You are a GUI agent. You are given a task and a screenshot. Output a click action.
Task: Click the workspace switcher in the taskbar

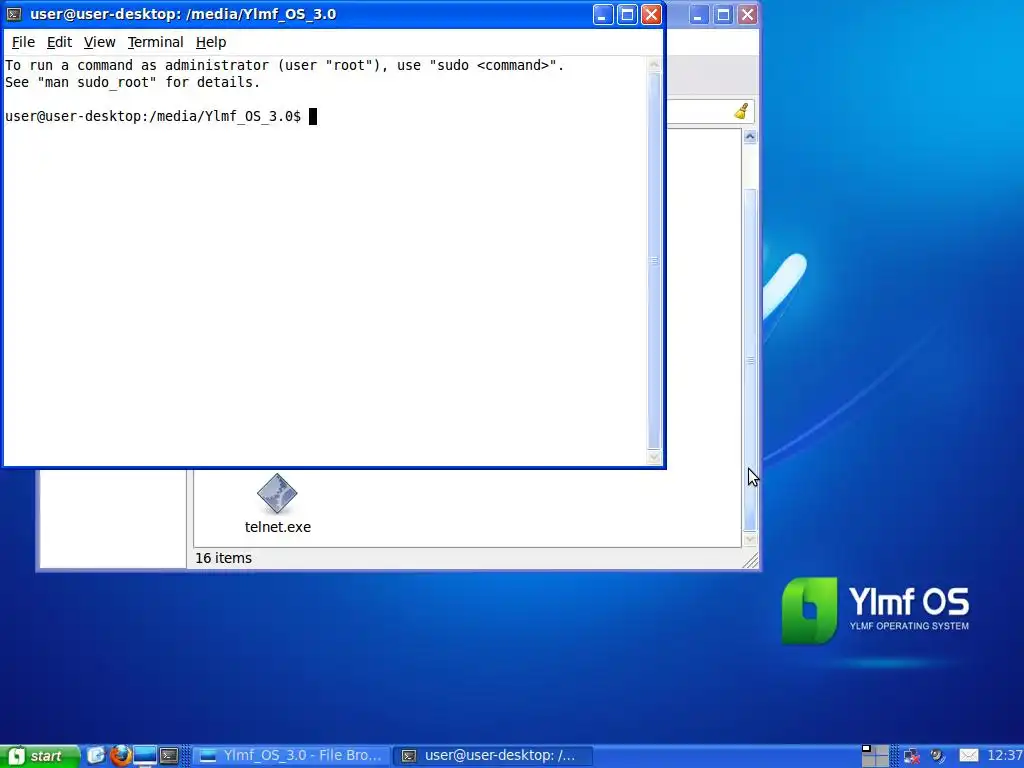(x=875, y=756)
